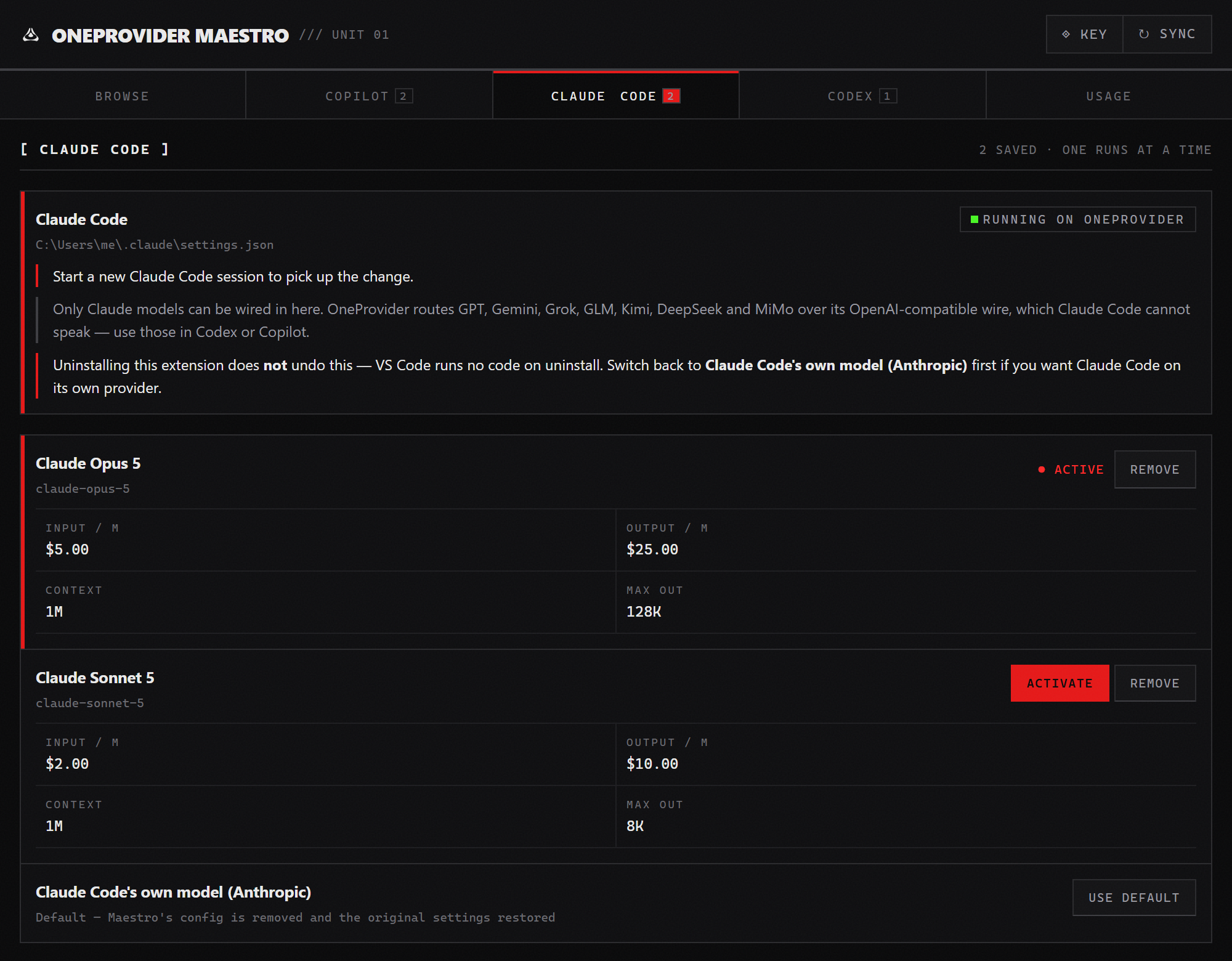Click the 128K max out value

coord(644,612)
